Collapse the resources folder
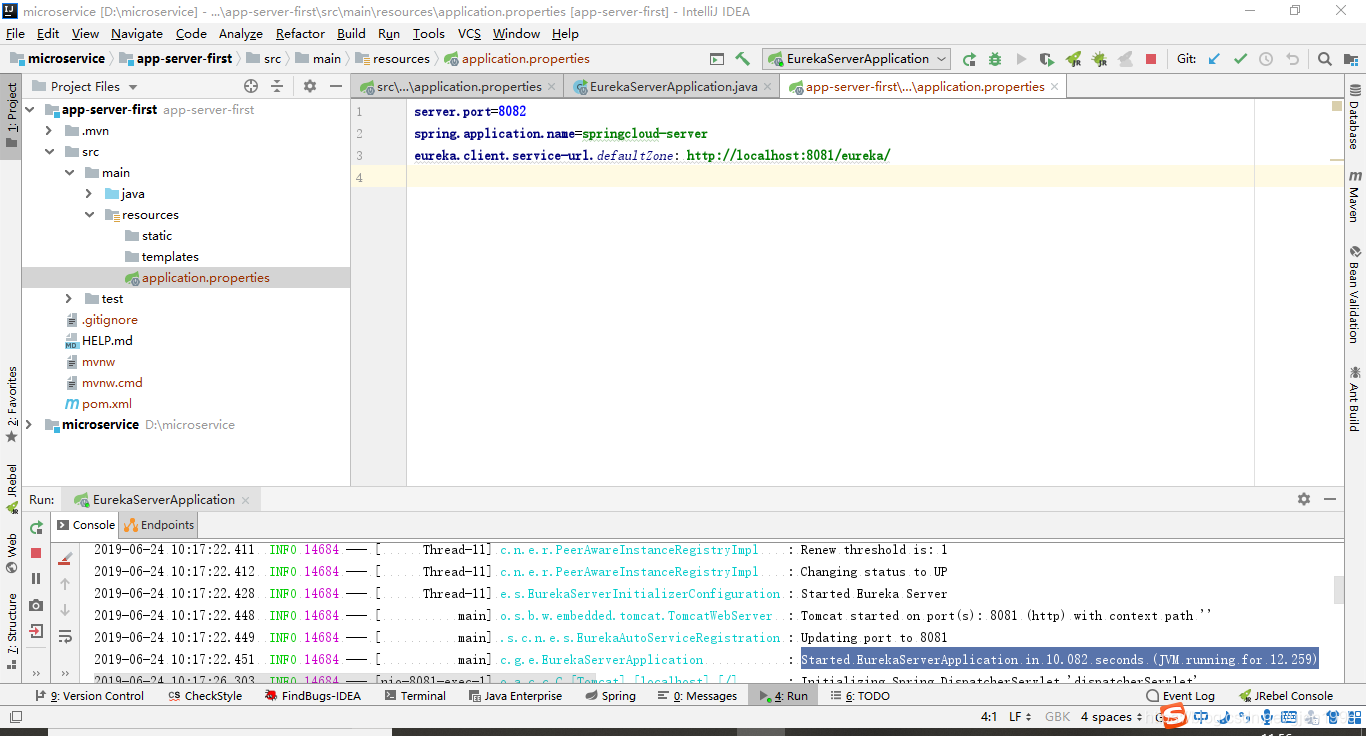 (x=90, y=215)
